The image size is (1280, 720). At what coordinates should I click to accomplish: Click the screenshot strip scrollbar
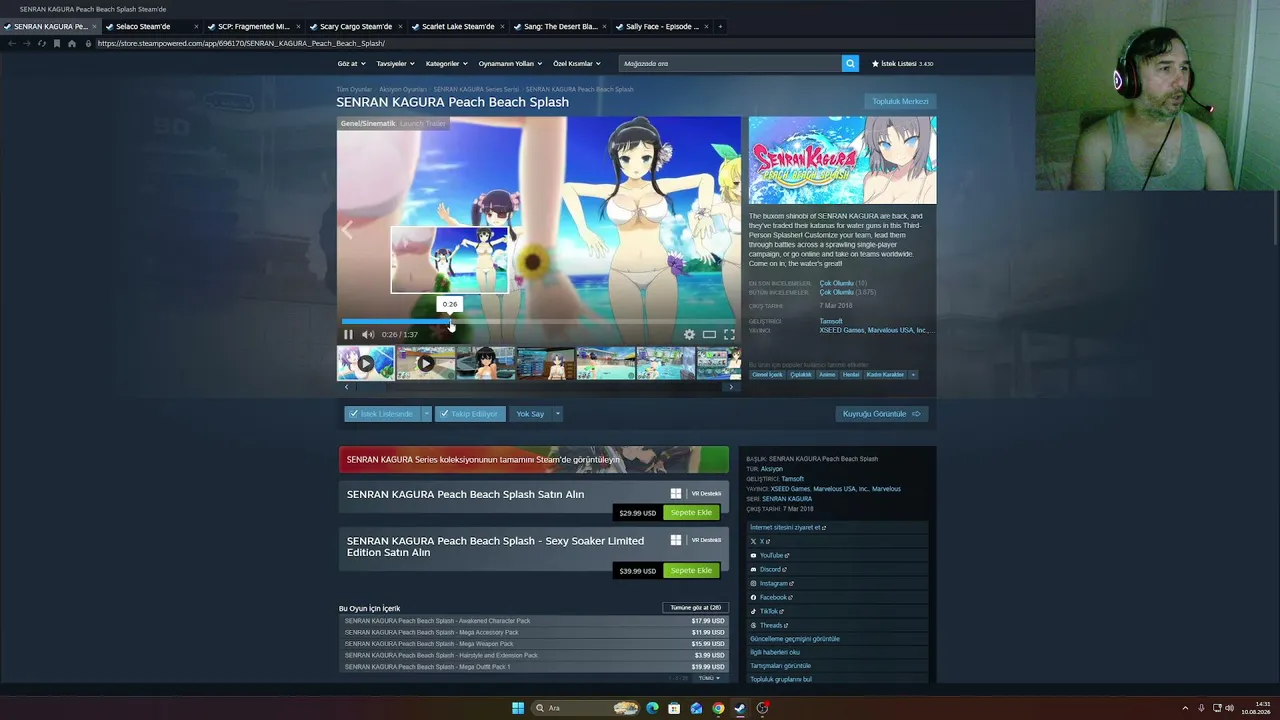[538, 387]
